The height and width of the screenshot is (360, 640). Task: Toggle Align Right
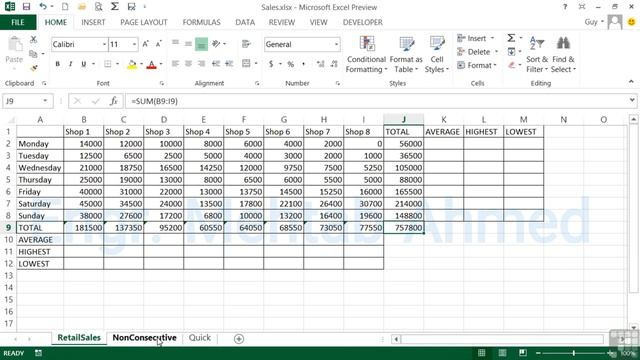(x=201, y=64)
